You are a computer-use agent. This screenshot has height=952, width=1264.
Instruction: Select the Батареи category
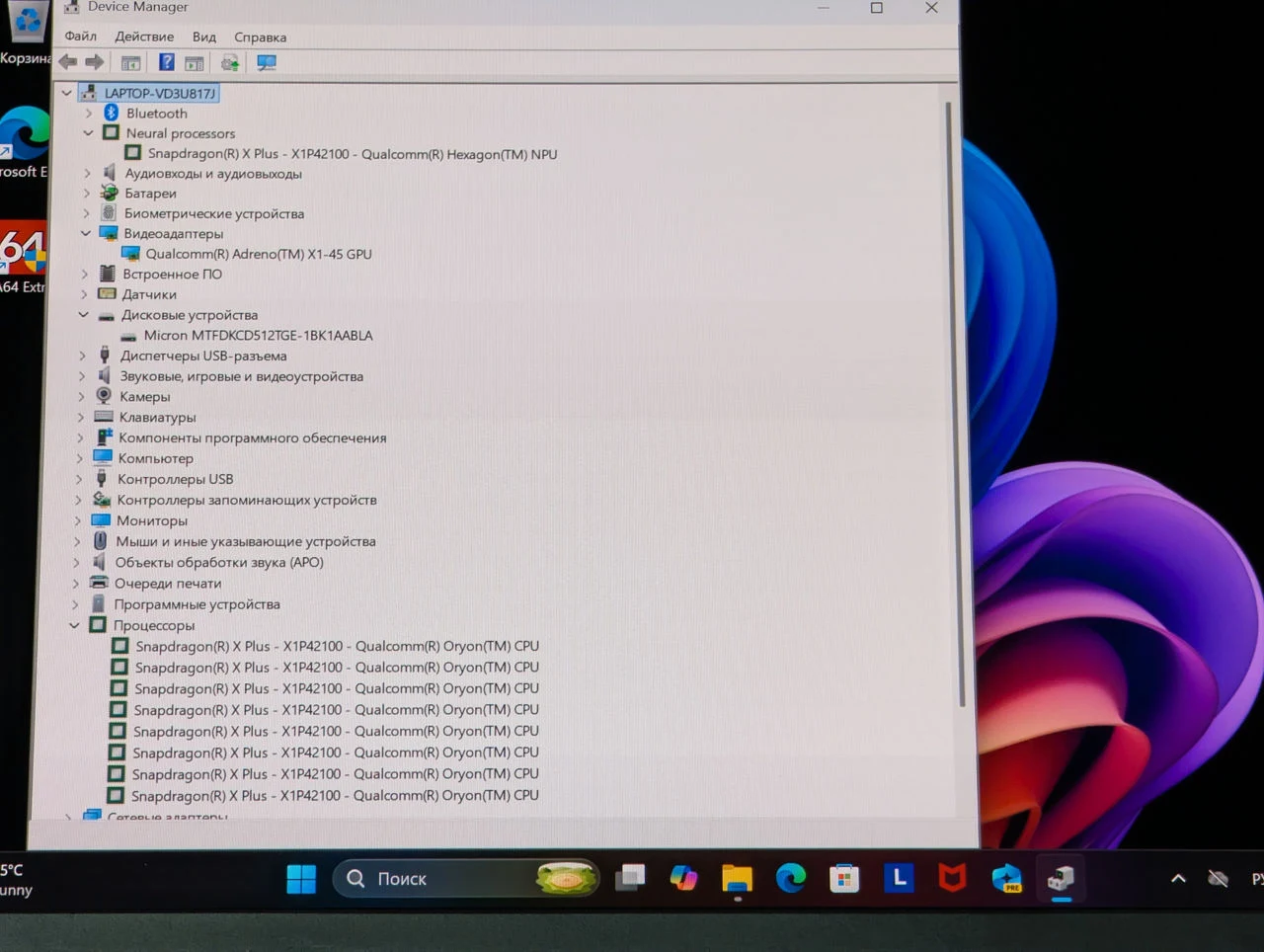(150, 193)
